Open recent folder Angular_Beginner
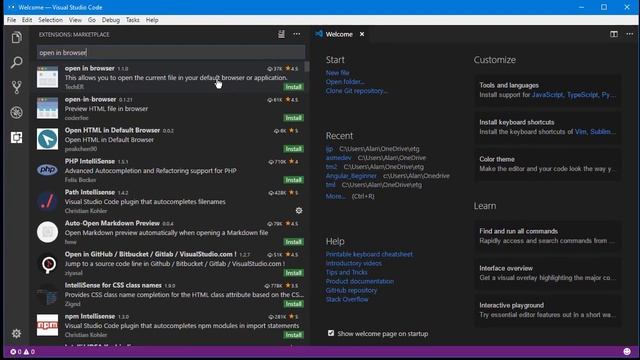Viewport: 640px width, 360px height. pos(351,176)
